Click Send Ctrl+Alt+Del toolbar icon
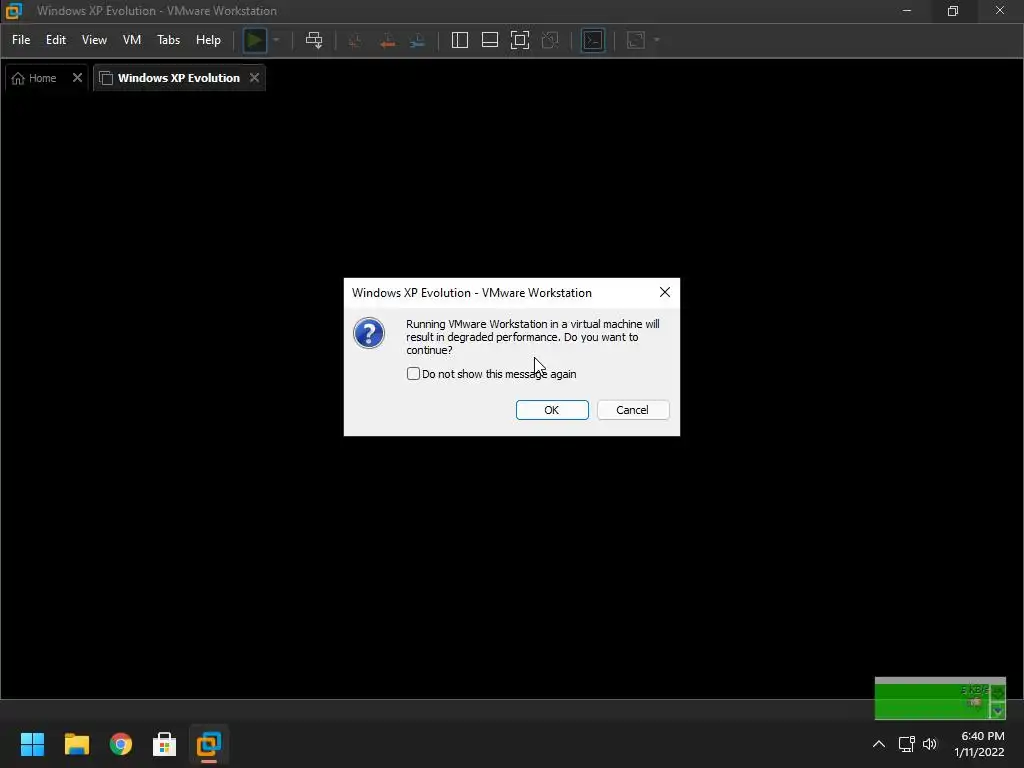Screen dimensions: 1024x768 pos(314,40)
